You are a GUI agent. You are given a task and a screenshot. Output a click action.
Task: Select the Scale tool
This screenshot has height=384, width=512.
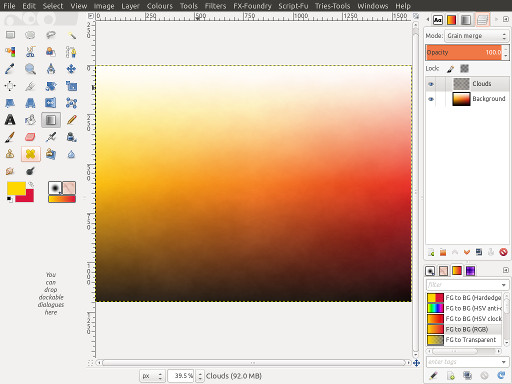71,86
